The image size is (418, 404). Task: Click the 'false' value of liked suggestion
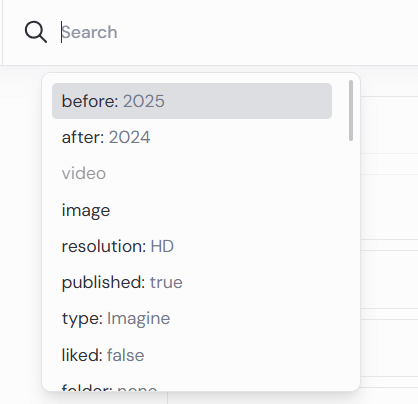tap(126, 355)
